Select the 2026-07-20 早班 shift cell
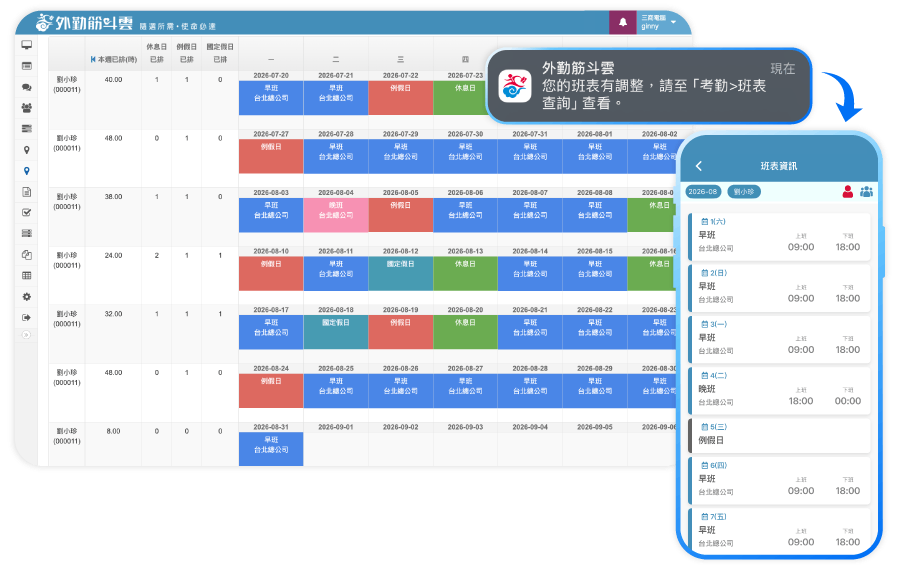The width and height of the screenshot is (900, 570). coord(271,98)
